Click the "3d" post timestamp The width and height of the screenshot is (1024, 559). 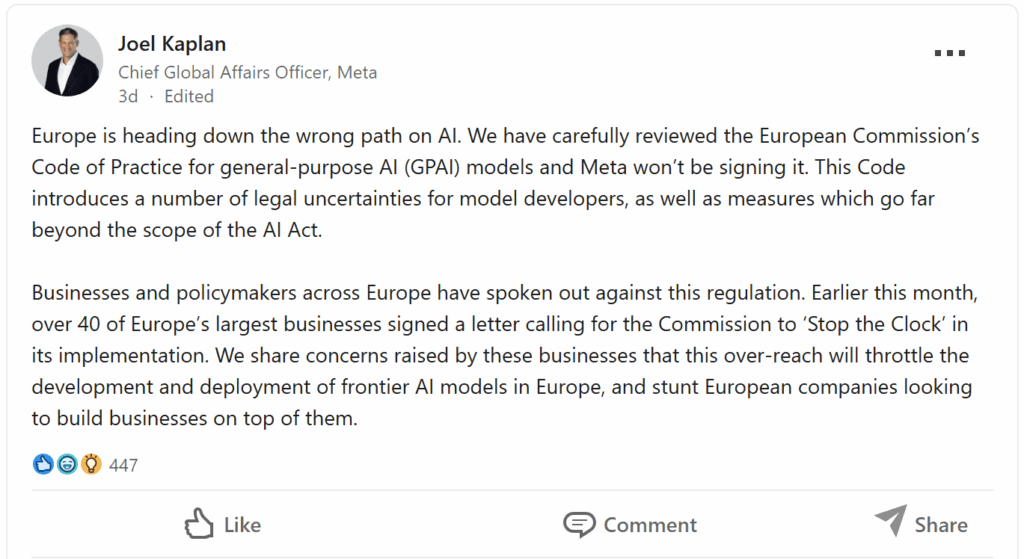pos(128,96)
